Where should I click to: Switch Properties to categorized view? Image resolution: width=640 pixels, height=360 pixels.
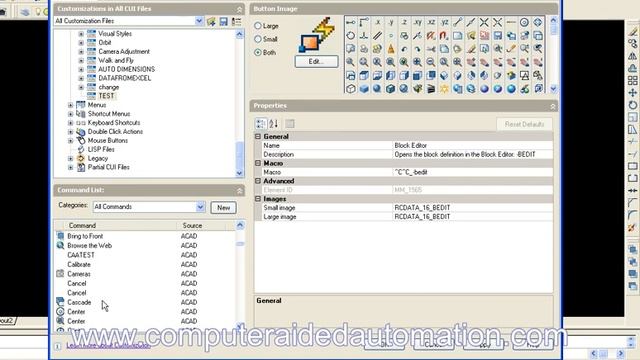[260, 123]
